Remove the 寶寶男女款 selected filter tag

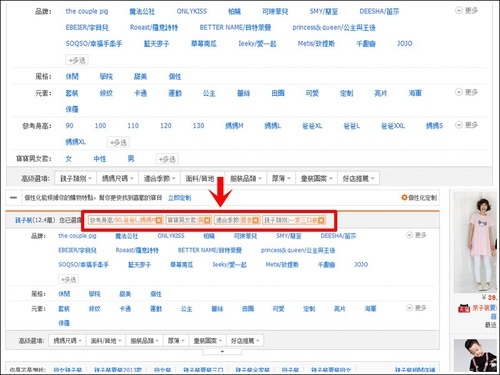[207, 220]
